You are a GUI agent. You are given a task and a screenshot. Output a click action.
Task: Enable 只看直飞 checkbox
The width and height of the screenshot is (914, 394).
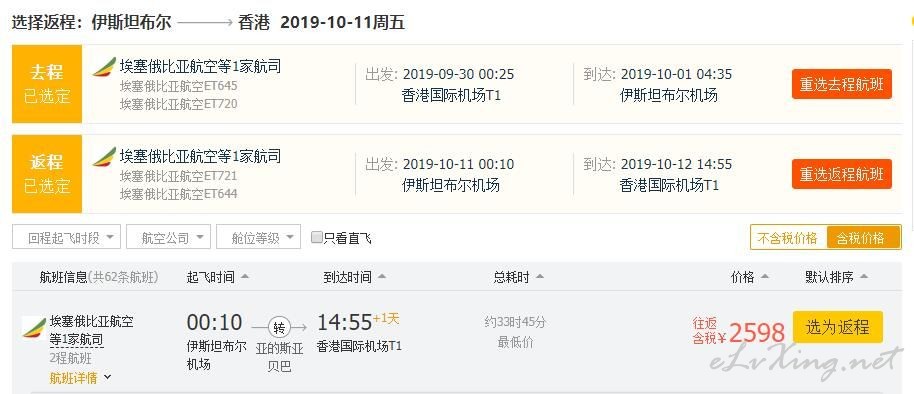317,238
